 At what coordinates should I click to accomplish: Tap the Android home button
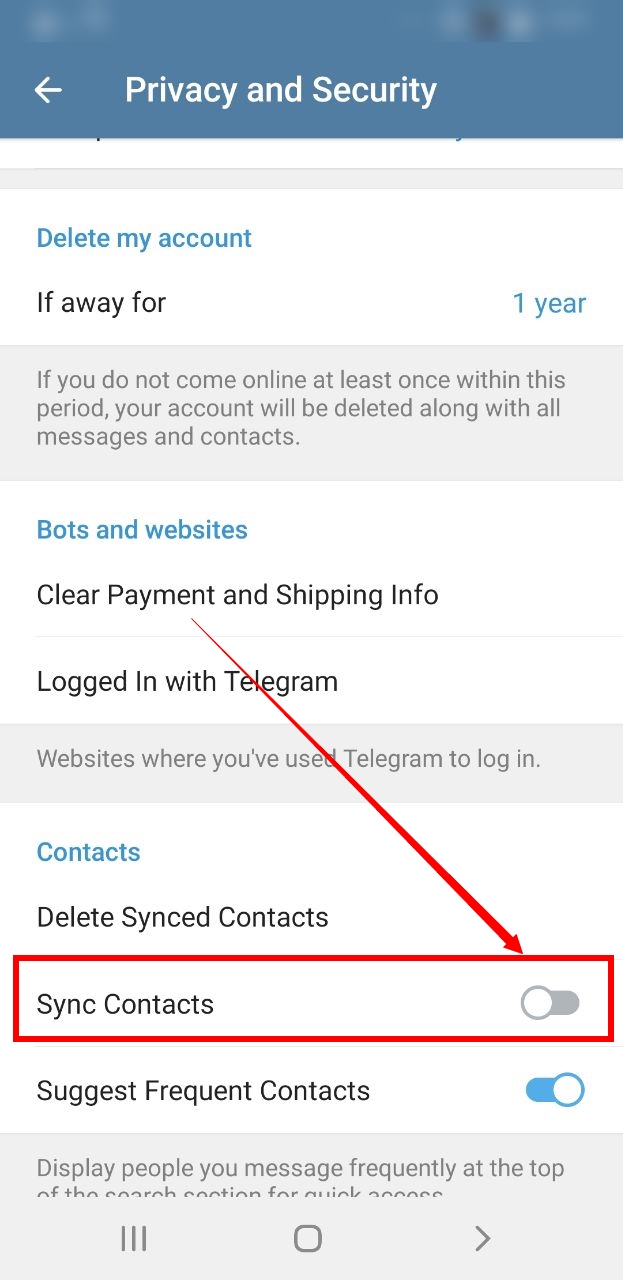308,1239
